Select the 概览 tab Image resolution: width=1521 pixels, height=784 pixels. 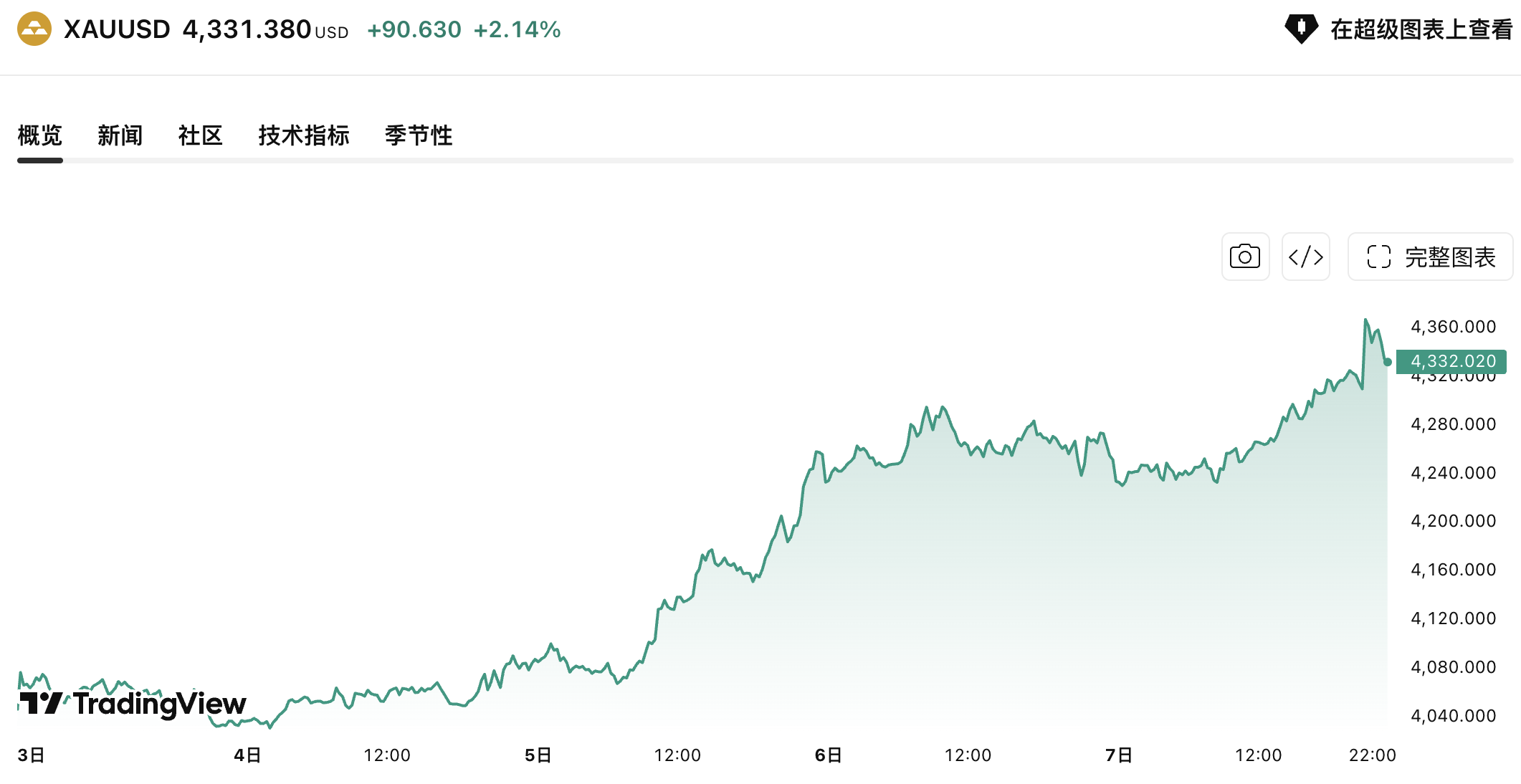coord(40,135)
